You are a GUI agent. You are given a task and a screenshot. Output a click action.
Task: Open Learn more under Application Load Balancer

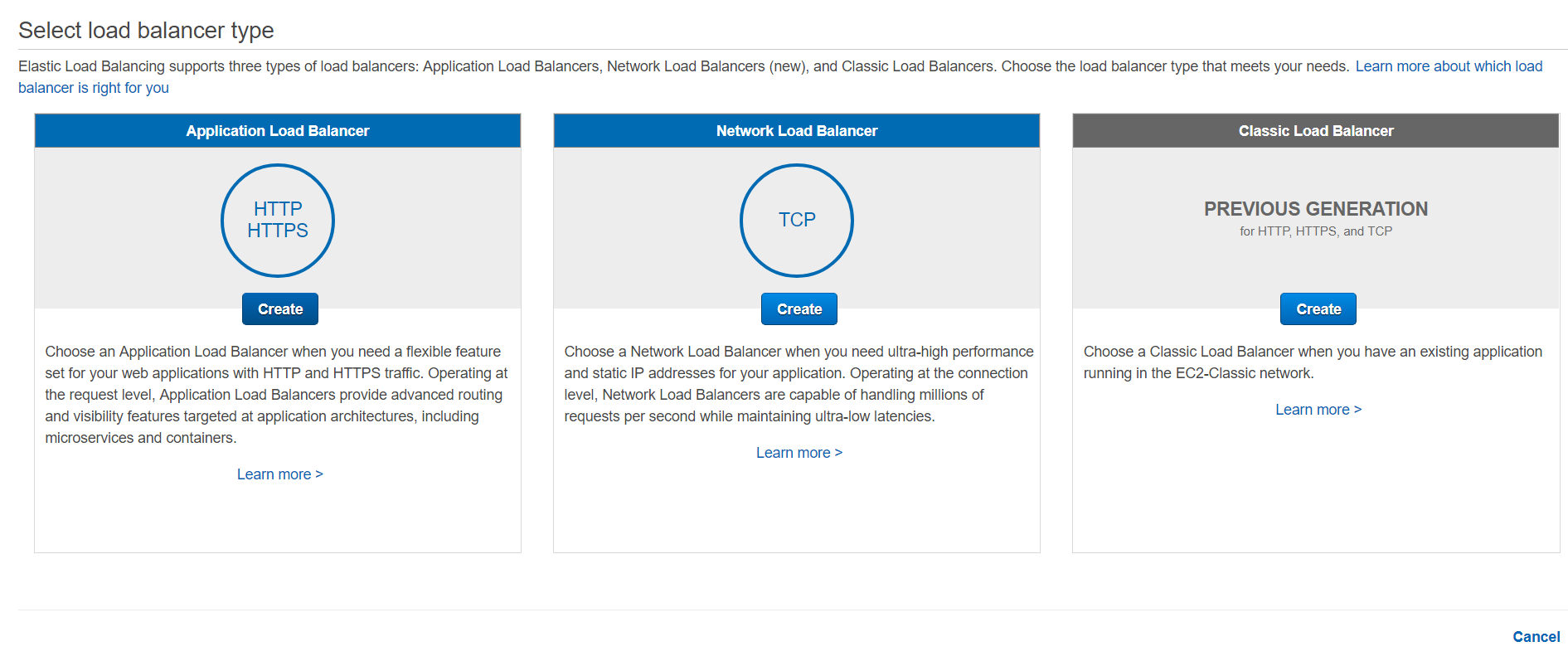coord(280,474)
